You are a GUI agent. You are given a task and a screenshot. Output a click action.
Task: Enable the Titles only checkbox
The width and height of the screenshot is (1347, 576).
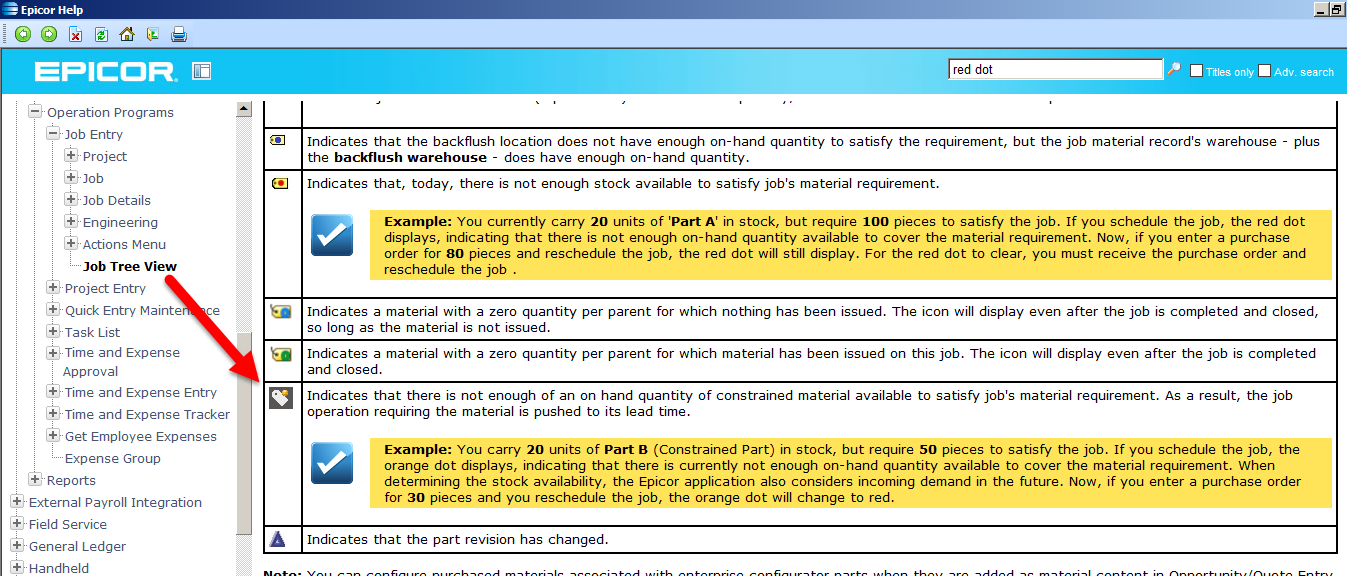[1196, 71]
